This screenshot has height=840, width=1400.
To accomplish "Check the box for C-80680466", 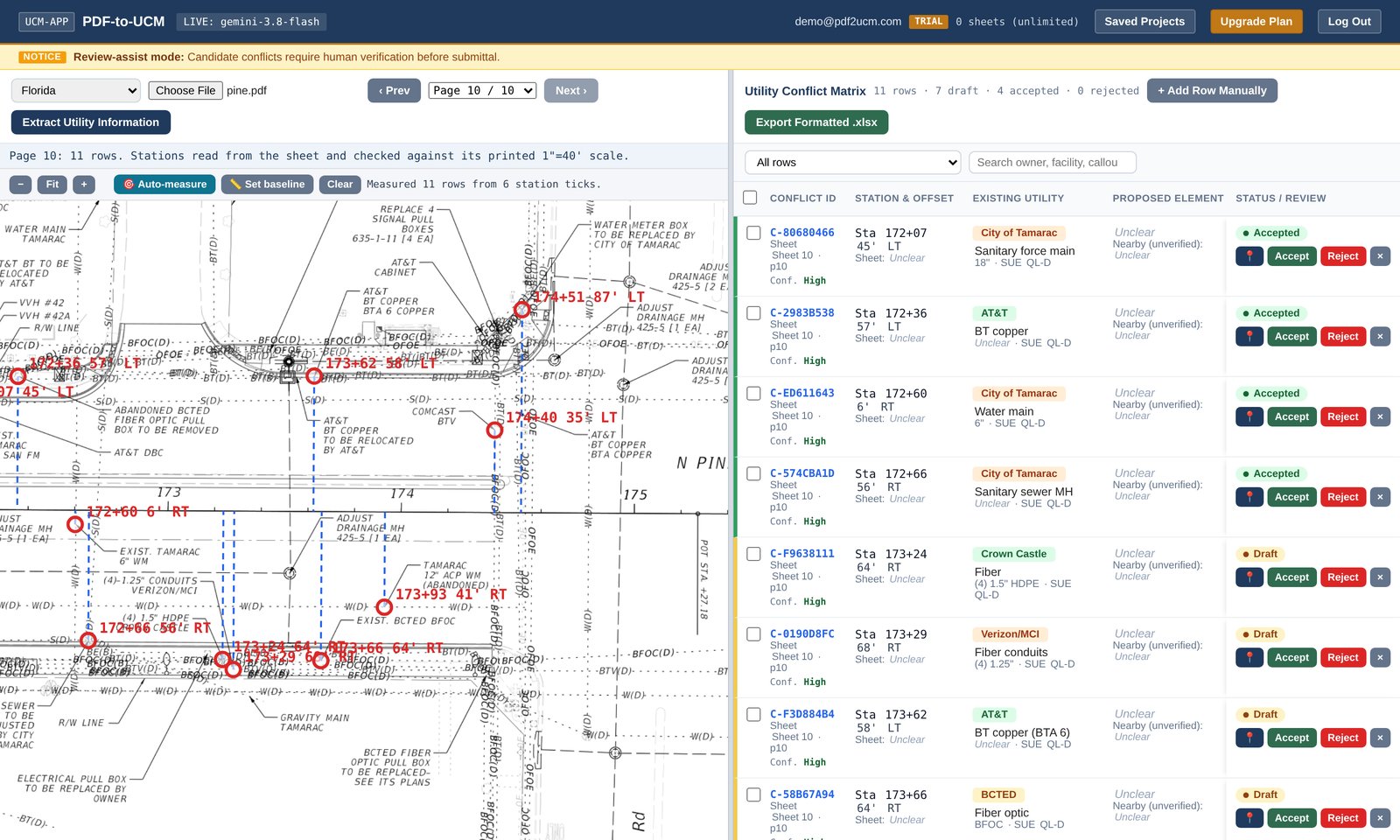I will [753, 233].
